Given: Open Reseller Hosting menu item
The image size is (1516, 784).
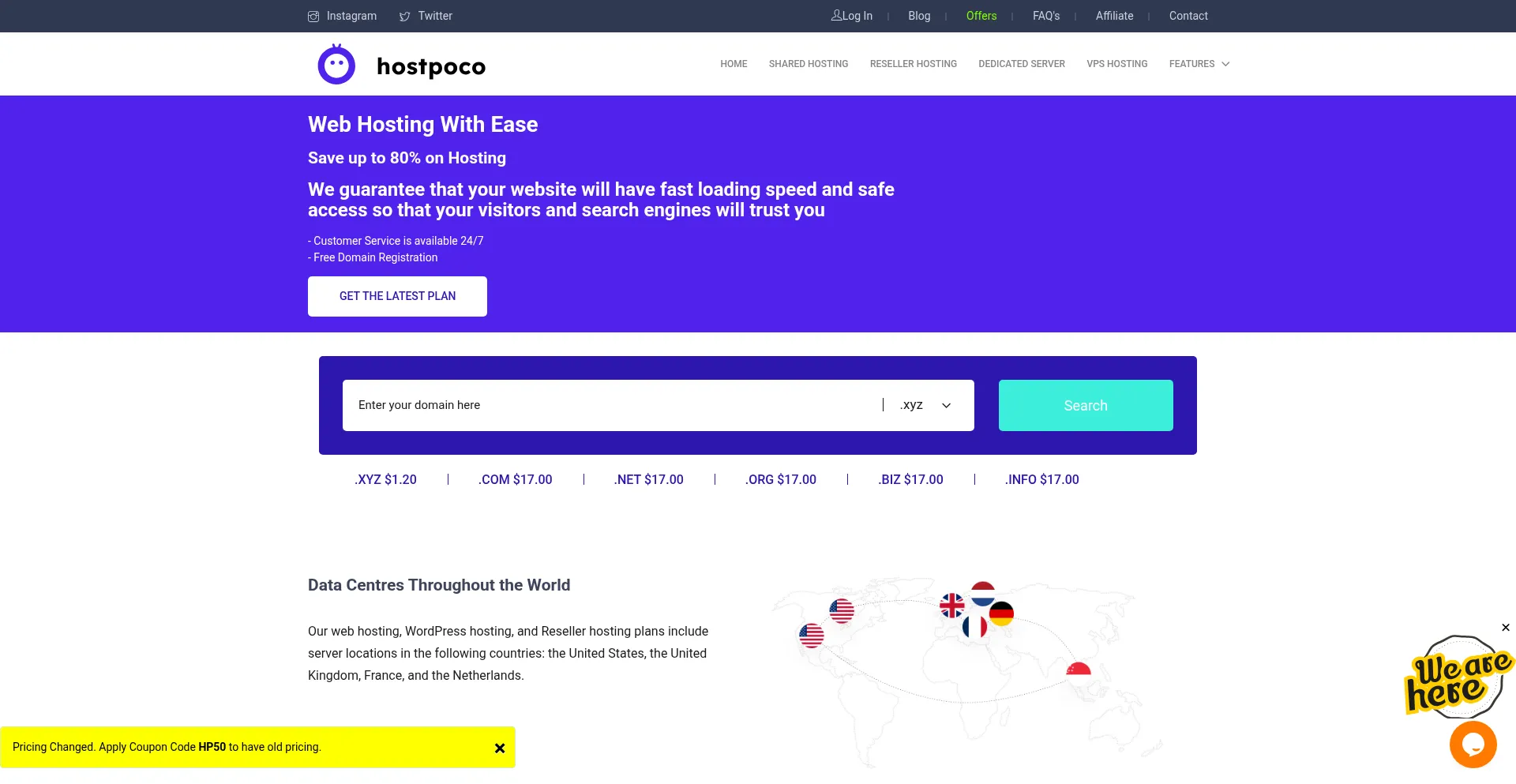Looking at the screenshot, I should pos(914,64).
